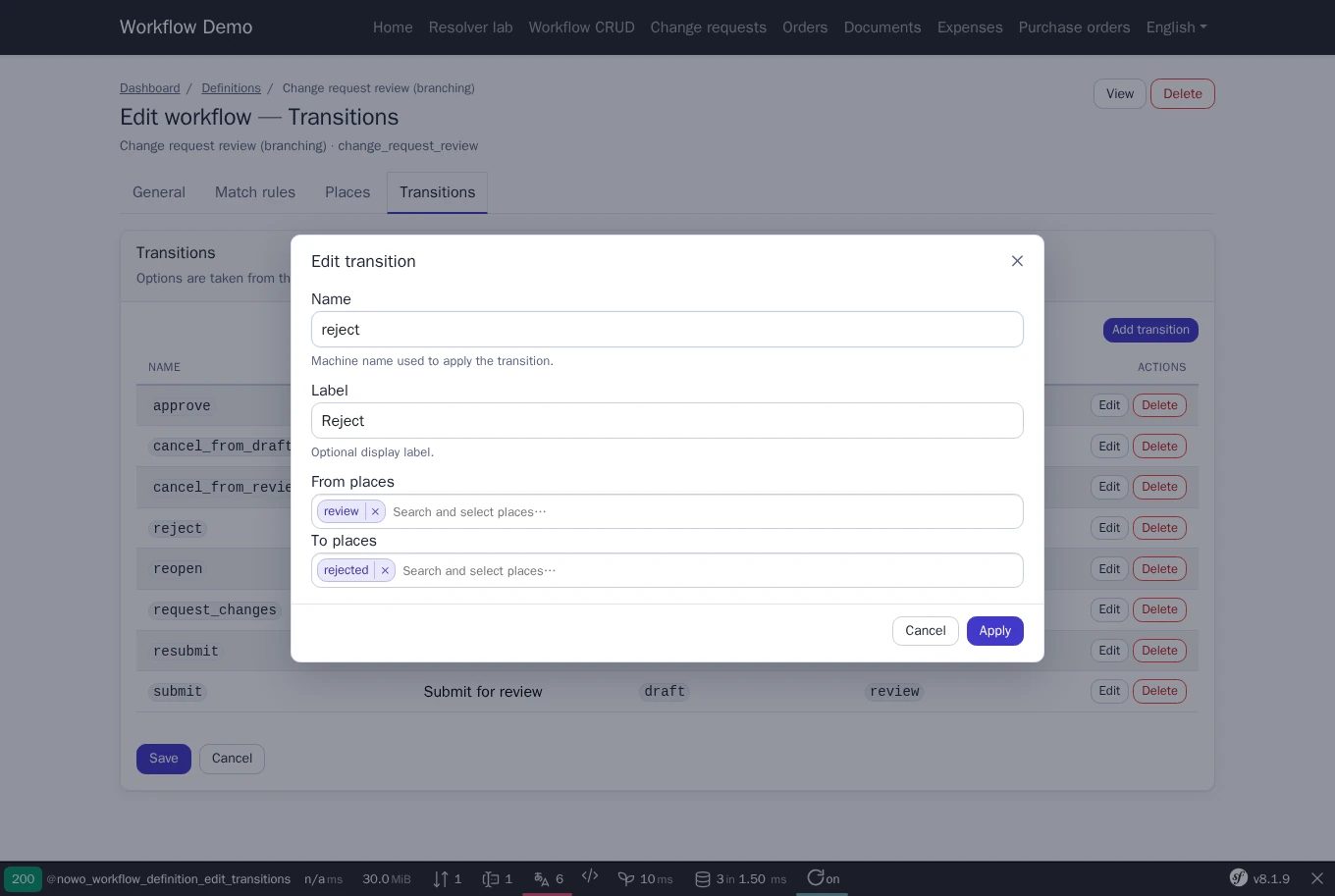
Task: Select the Transitions tab
Action: 437,192
